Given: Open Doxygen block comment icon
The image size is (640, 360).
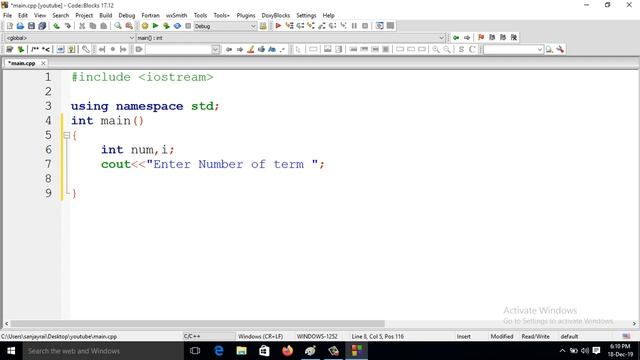Looking at the screenshot, I should coord(35,49).
